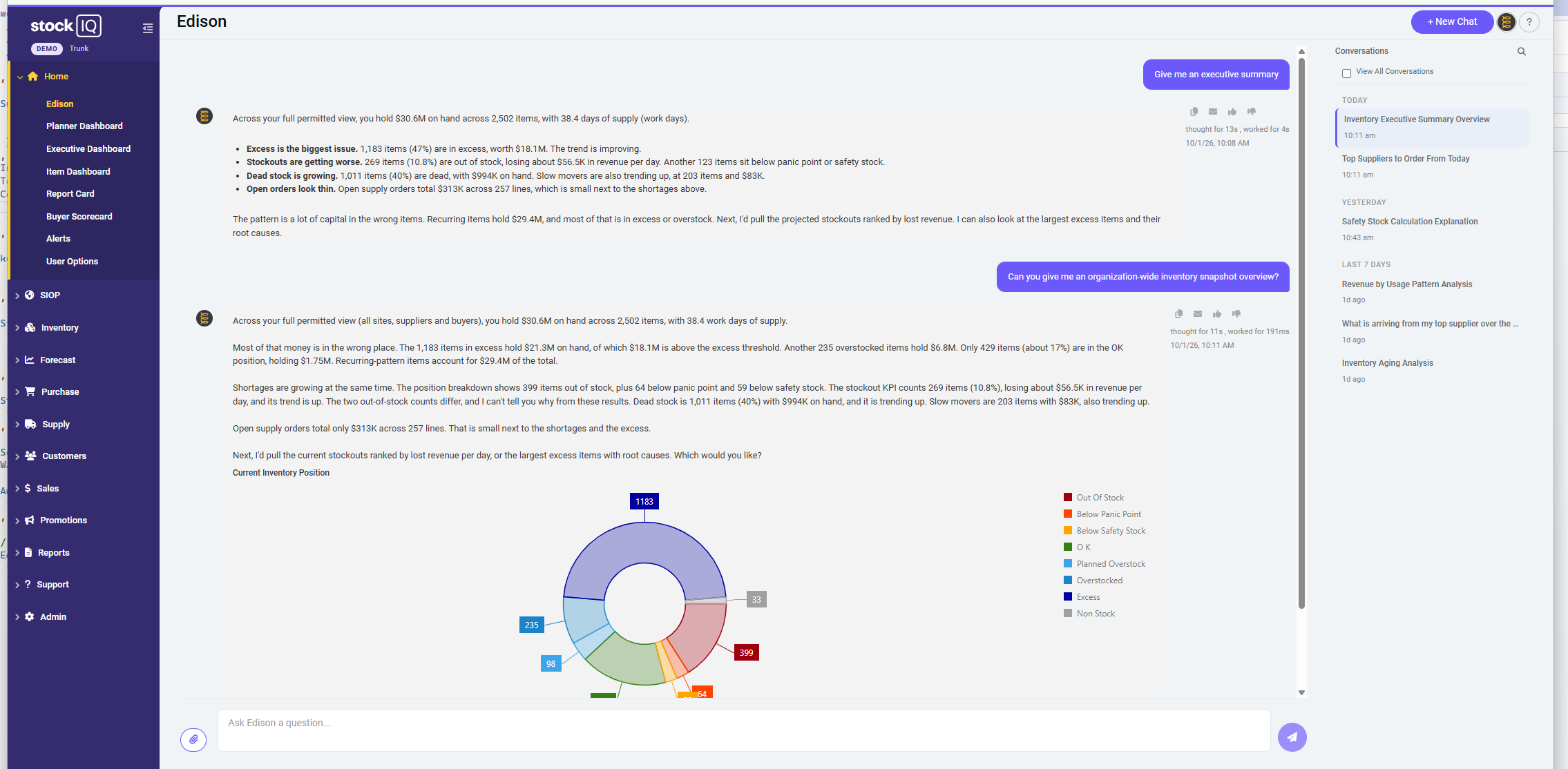
Task: Thumbs up the first executive summary response
Action: coord(1232,111)
